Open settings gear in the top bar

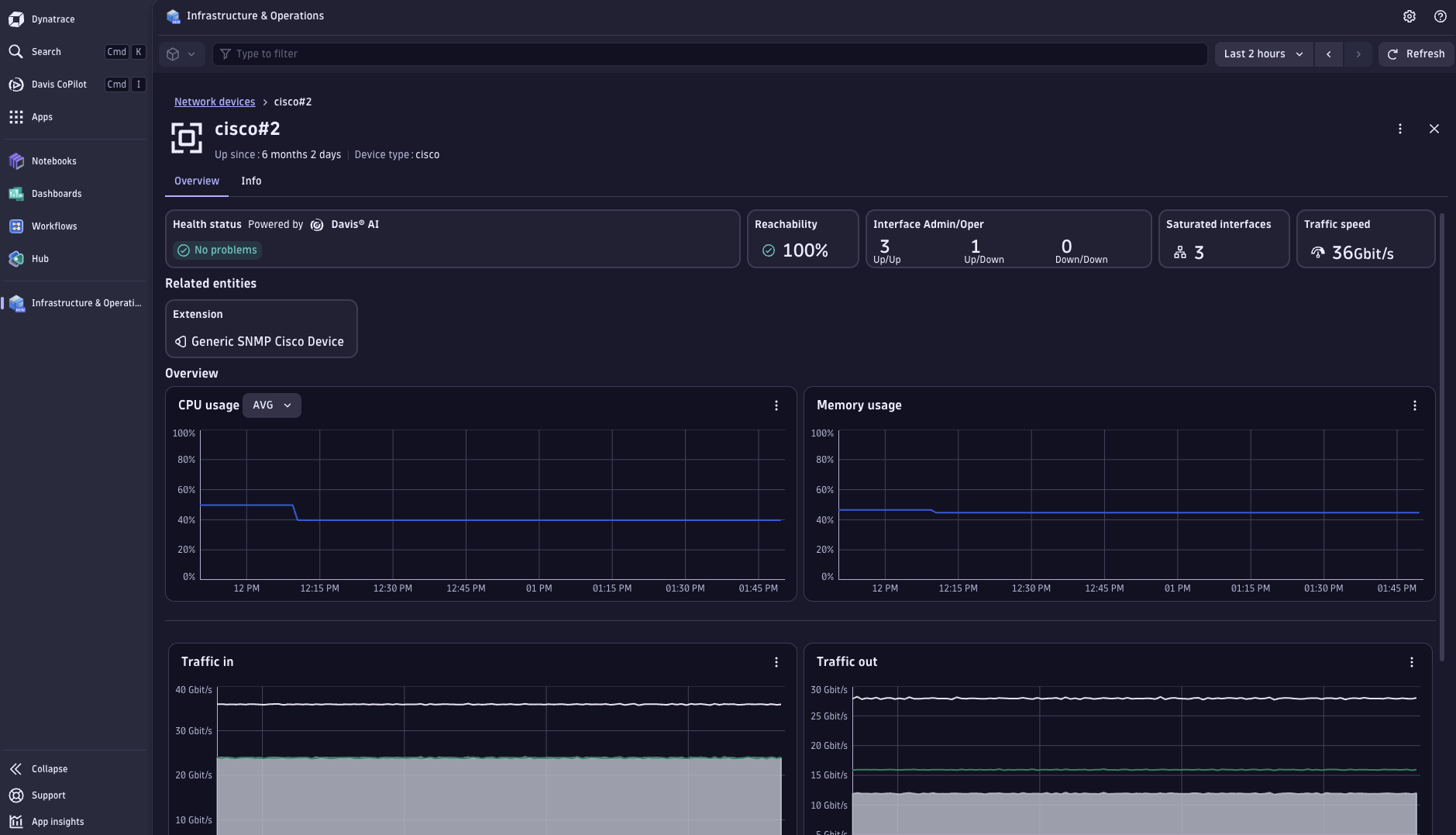click(x=1410, y=16)
